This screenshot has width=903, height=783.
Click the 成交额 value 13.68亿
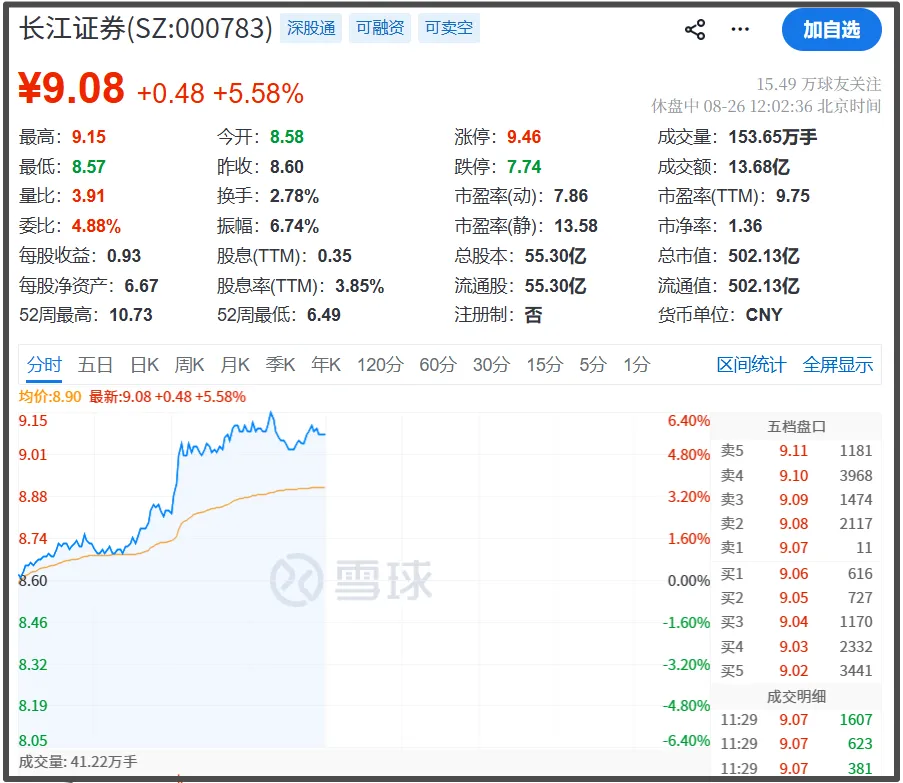coord(759,167)
